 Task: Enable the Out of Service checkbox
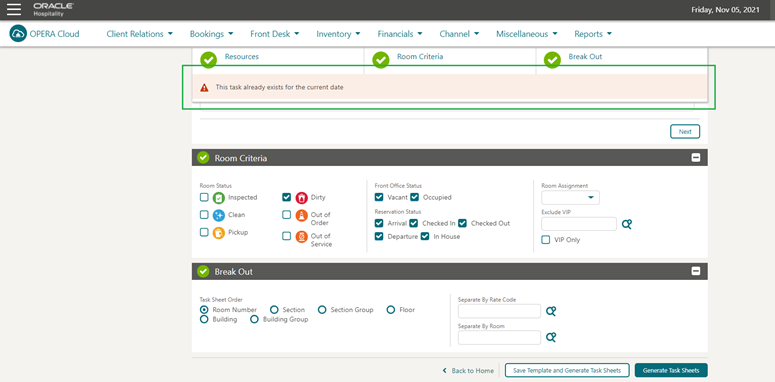click(287, 236)
